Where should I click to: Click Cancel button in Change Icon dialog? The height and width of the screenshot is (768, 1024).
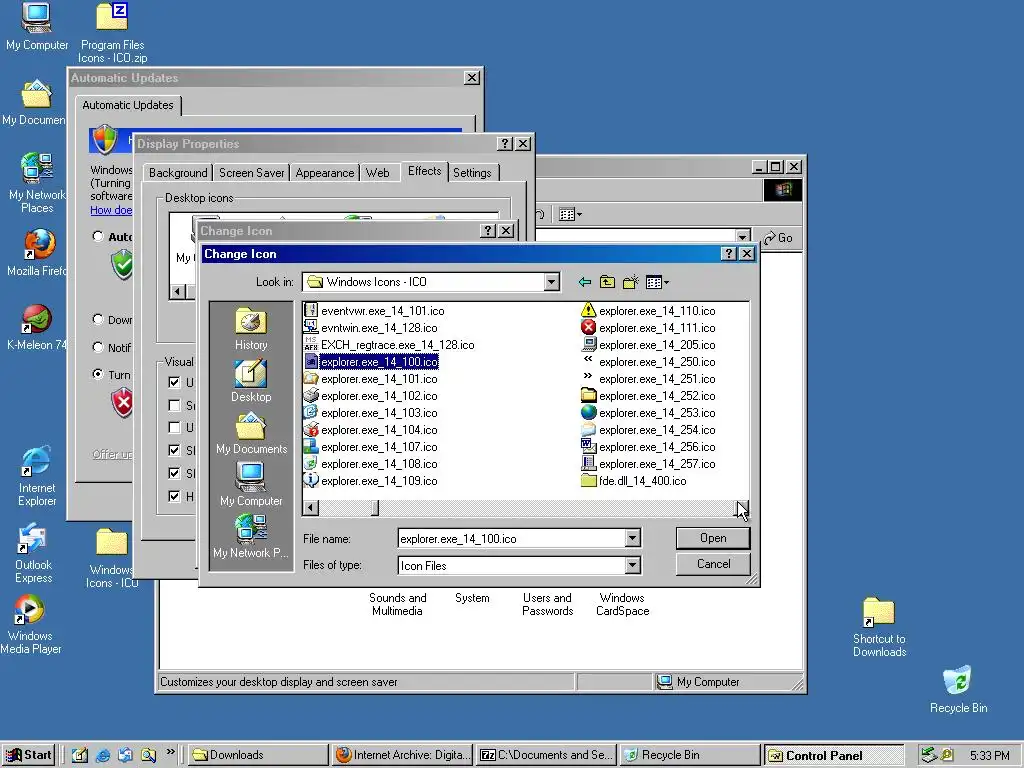(x=712, y=564)
